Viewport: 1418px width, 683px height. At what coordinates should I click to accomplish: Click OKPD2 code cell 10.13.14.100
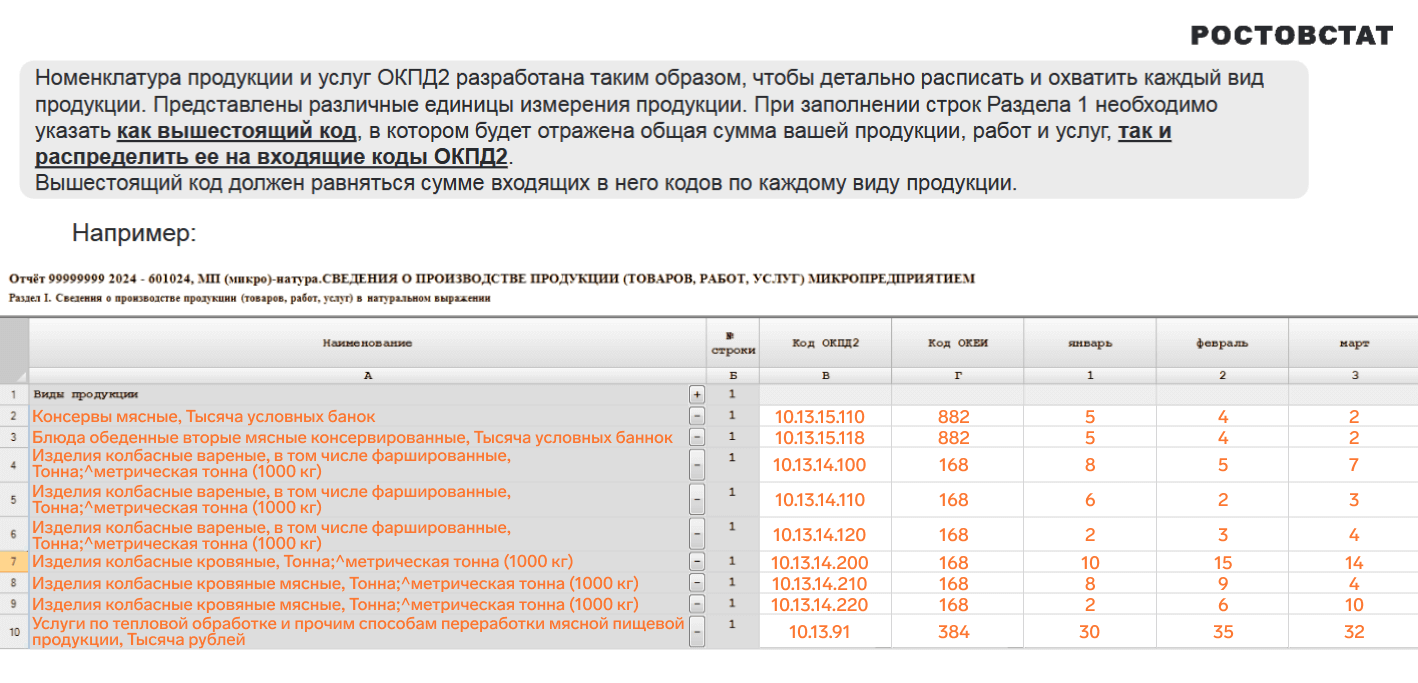coord(826,464)
